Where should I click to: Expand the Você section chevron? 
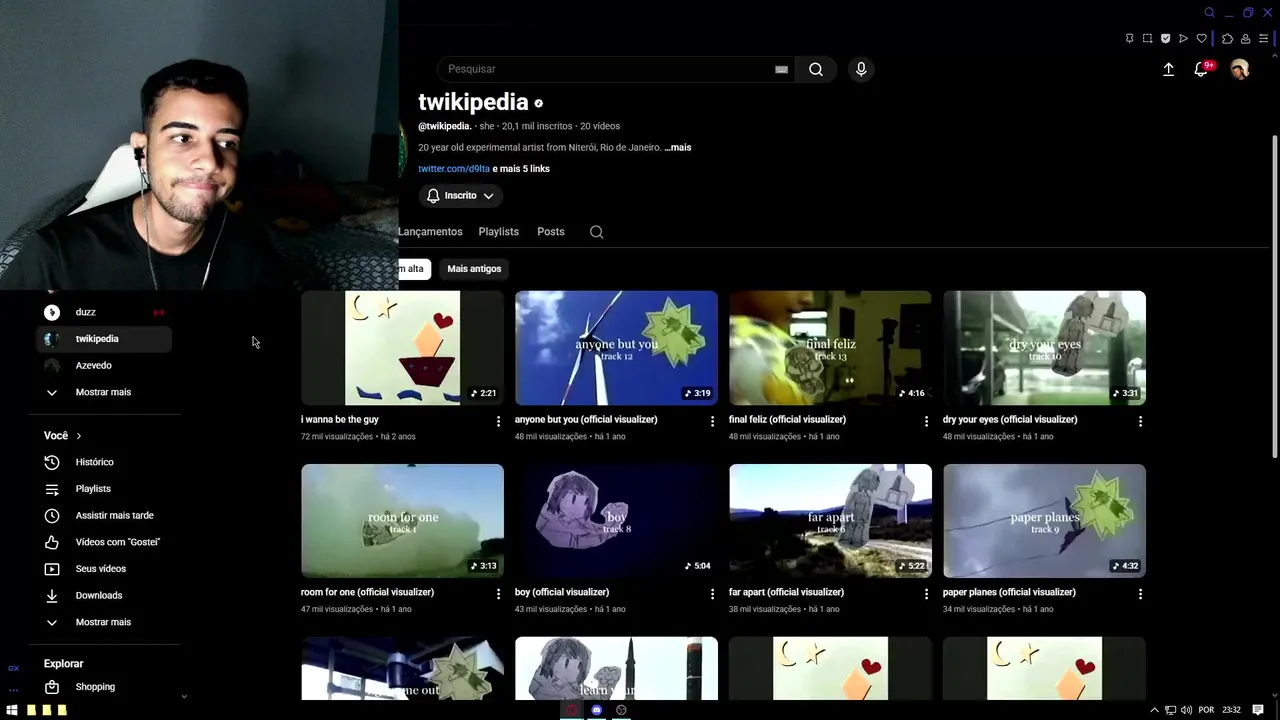[78, 436]
